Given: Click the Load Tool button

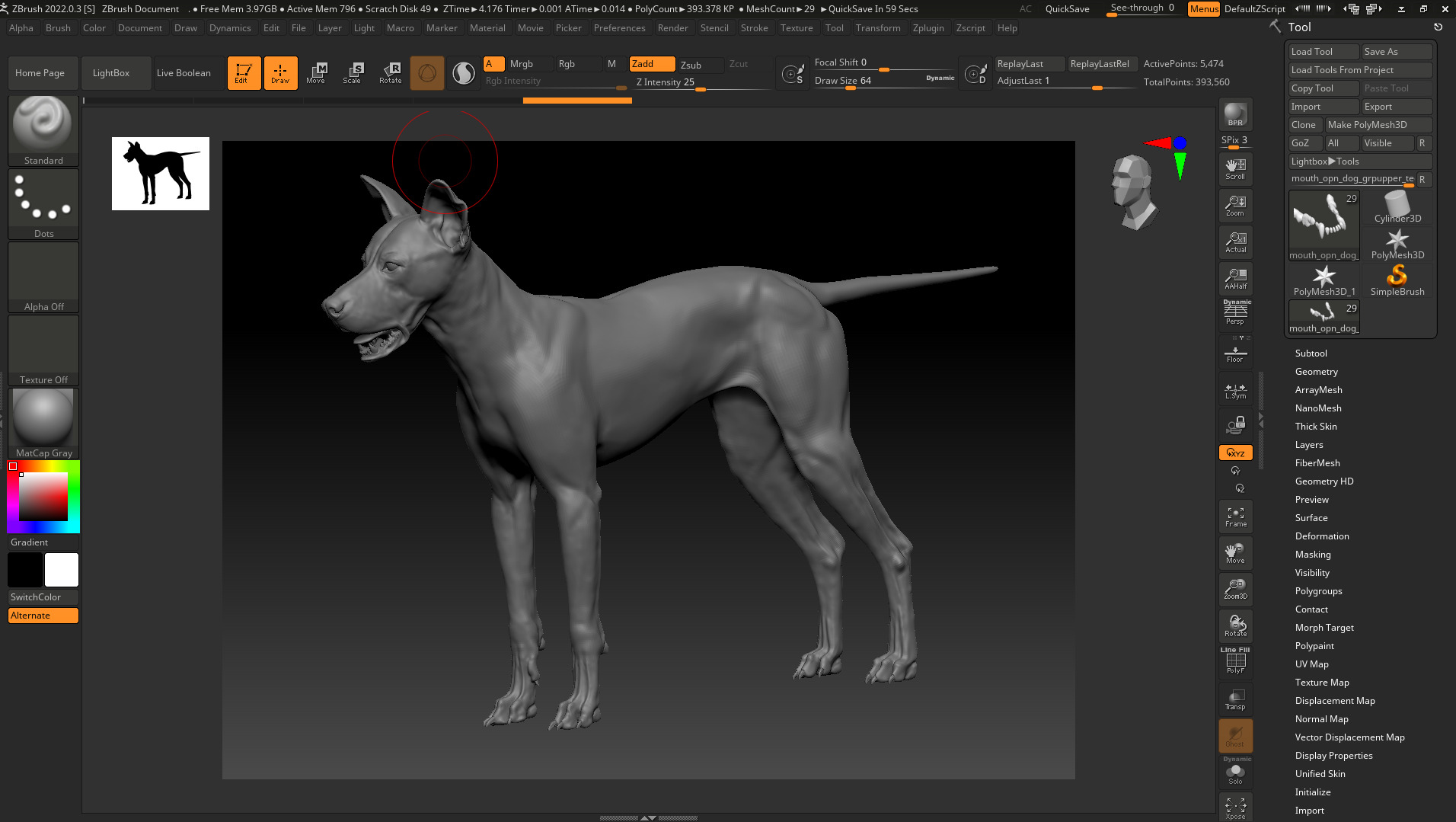Looking at the screenshot, I should coord(1323,52).
